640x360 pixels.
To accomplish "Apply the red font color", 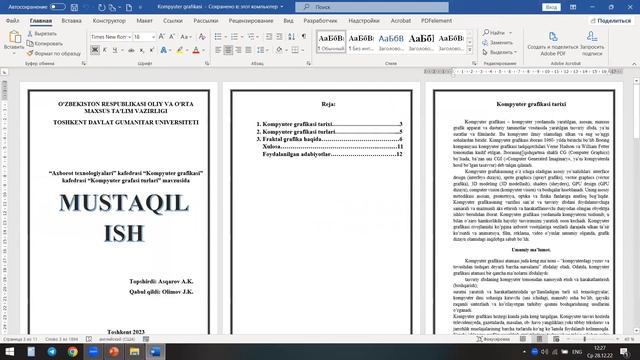I will 196,50.
